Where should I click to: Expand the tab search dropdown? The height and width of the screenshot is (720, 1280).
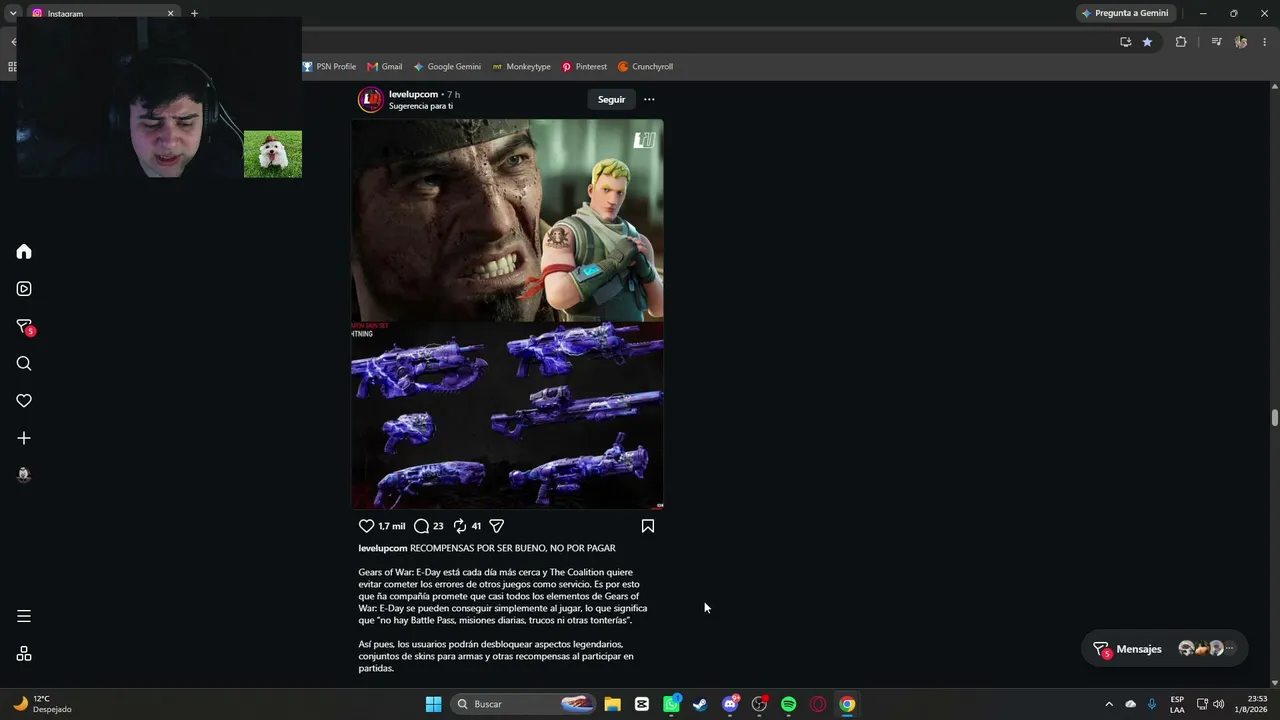(13, 13)
